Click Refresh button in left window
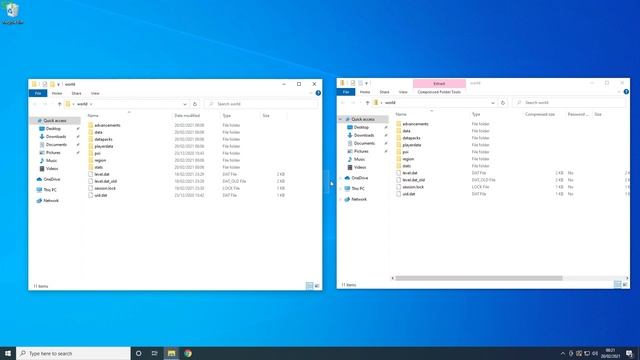Screen dimensions: 640x360 click(x=195, y=104)
